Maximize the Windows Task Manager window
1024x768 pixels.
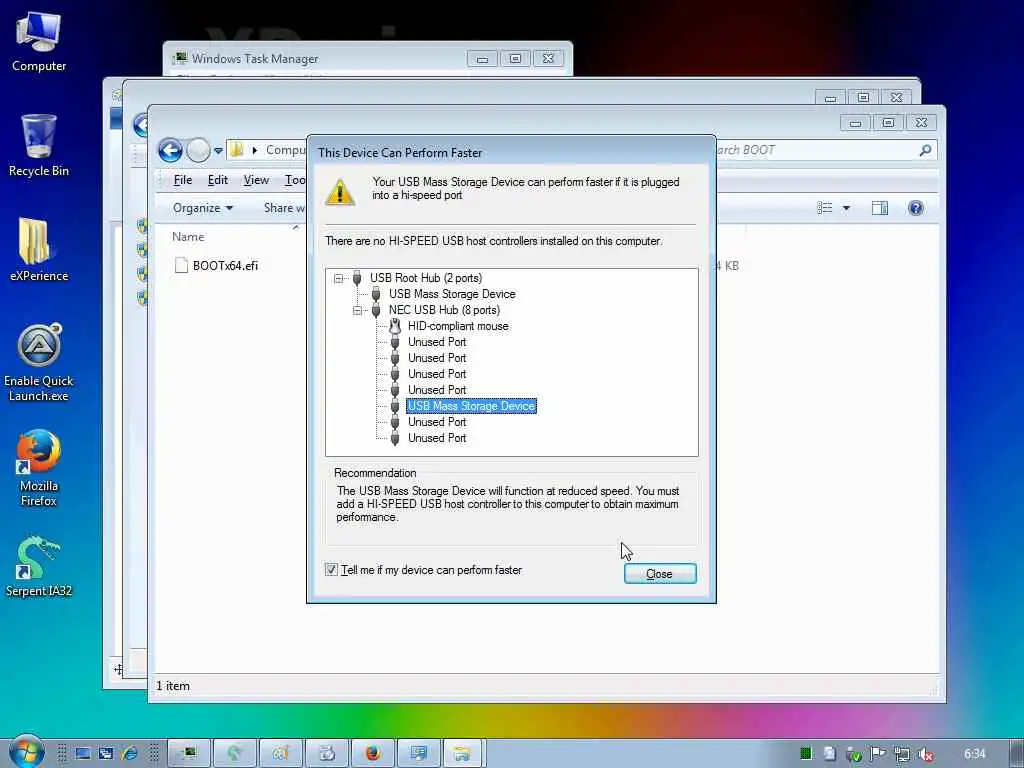(x=515, y=59)
